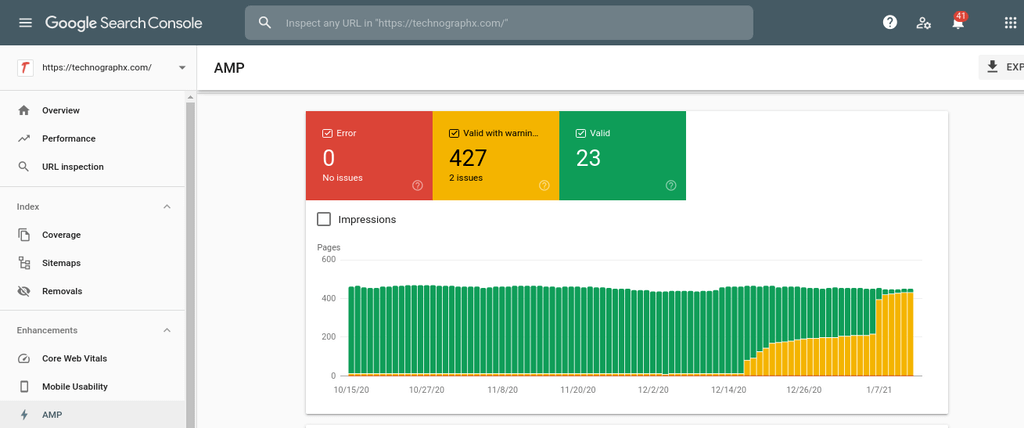The width and height of the screenshot is (1024, 428).
Task: Open the property selector dropdown arrow
Action: 182,67
